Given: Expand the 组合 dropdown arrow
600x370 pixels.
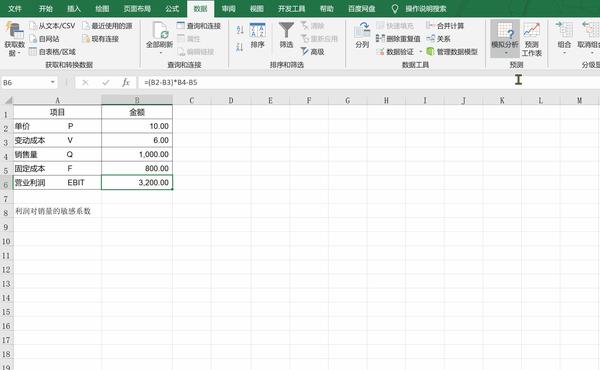Looking at the screenshot, I should 564,53.
